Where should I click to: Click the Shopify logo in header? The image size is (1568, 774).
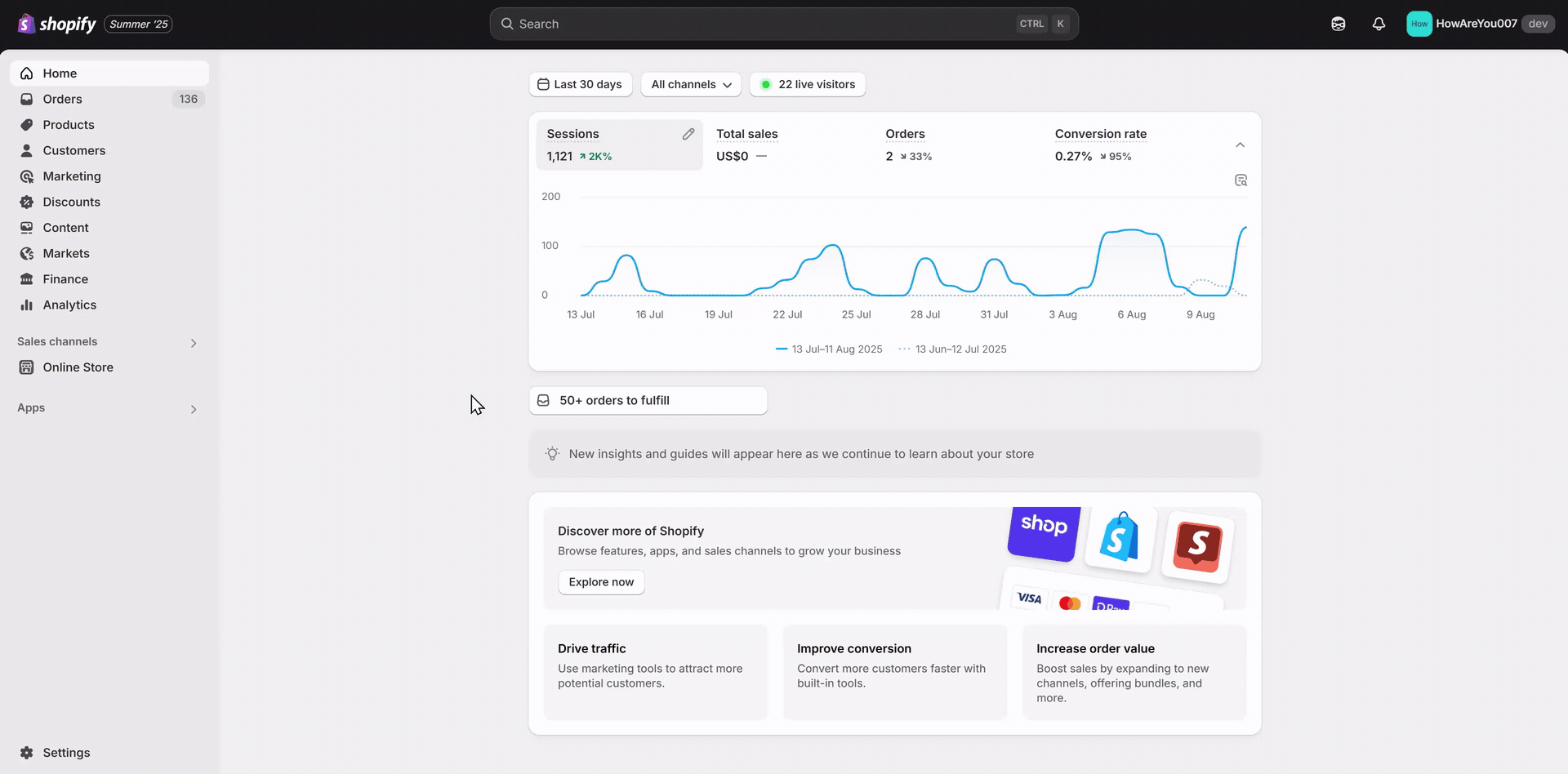click(56, 24)
